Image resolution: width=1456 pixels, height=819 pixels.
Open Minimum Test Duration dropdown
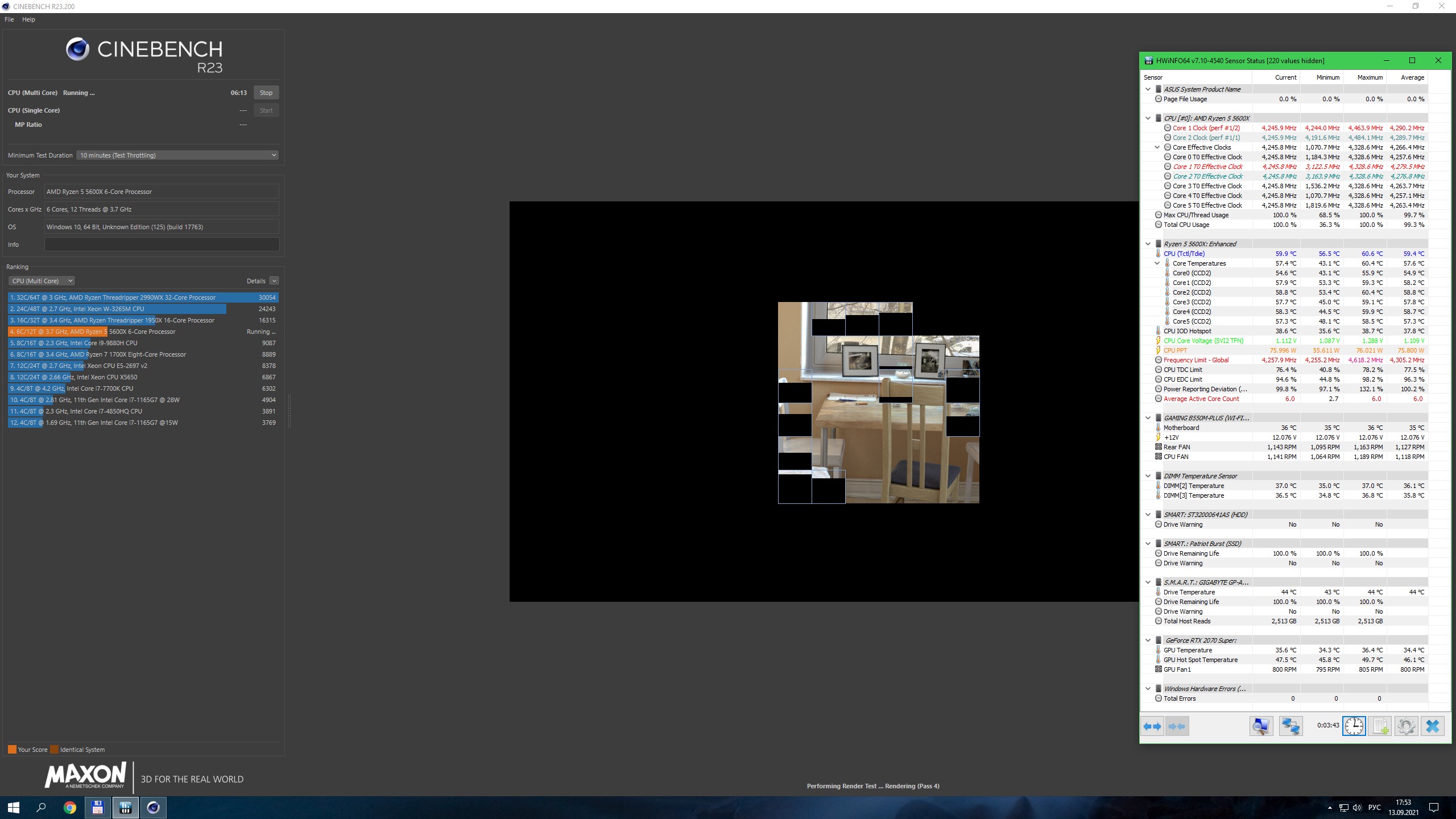(x=177, y=155)
